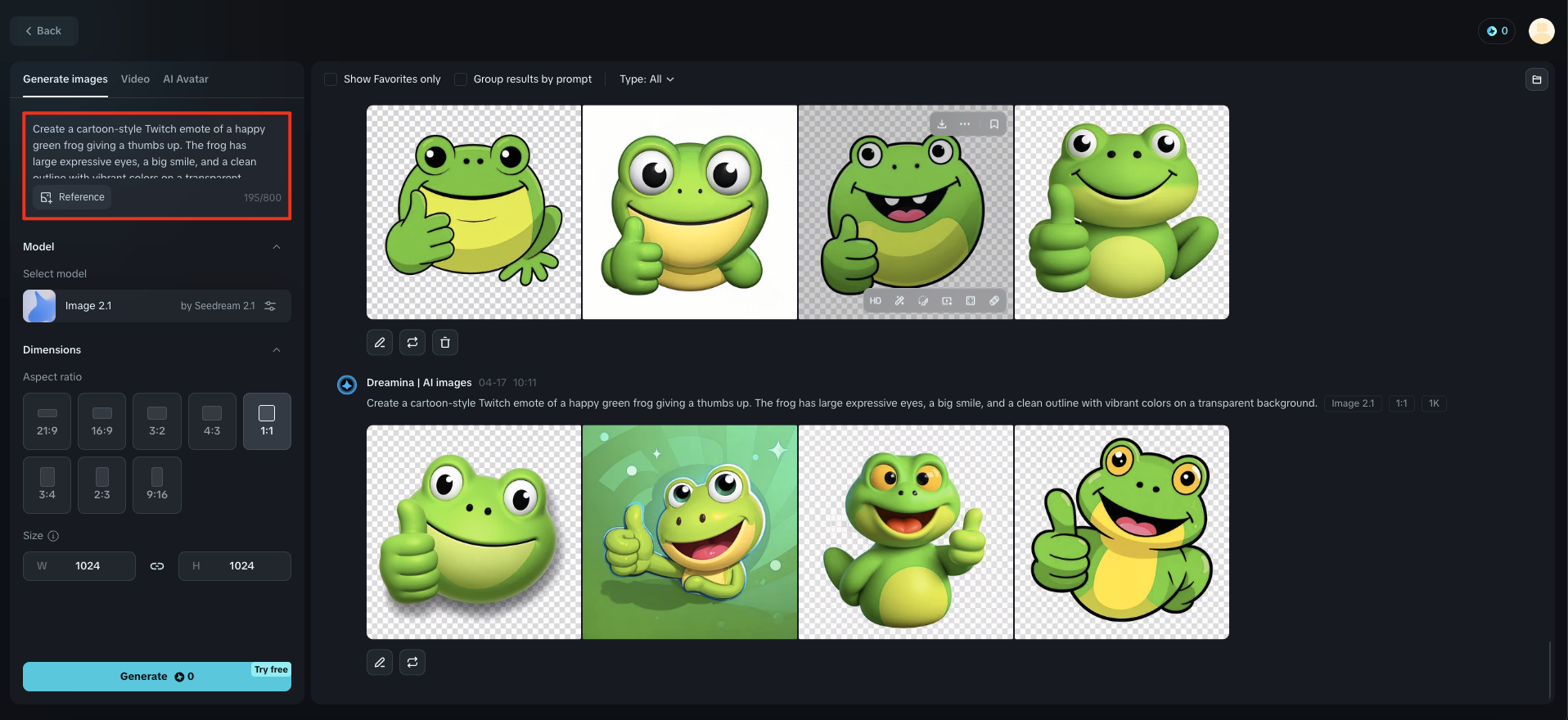The height and width of the screenshot is (720, 1568).
Task: Edit prompt of the first result row
Action: (x=380, y=342)
